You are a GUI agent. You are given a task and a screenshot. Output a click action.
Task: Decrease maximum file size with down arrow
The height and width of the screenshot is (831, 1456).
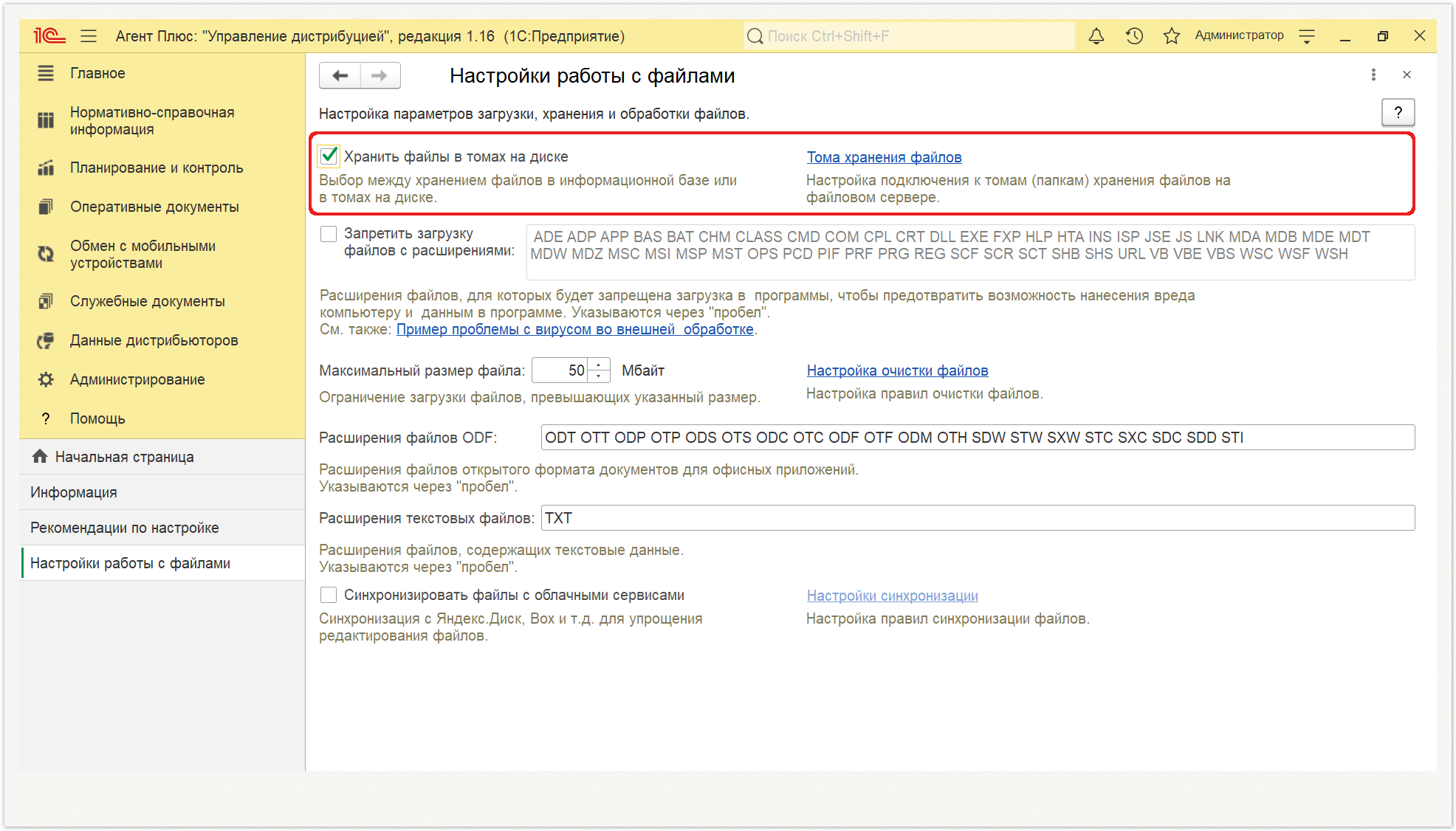[599, 376]
